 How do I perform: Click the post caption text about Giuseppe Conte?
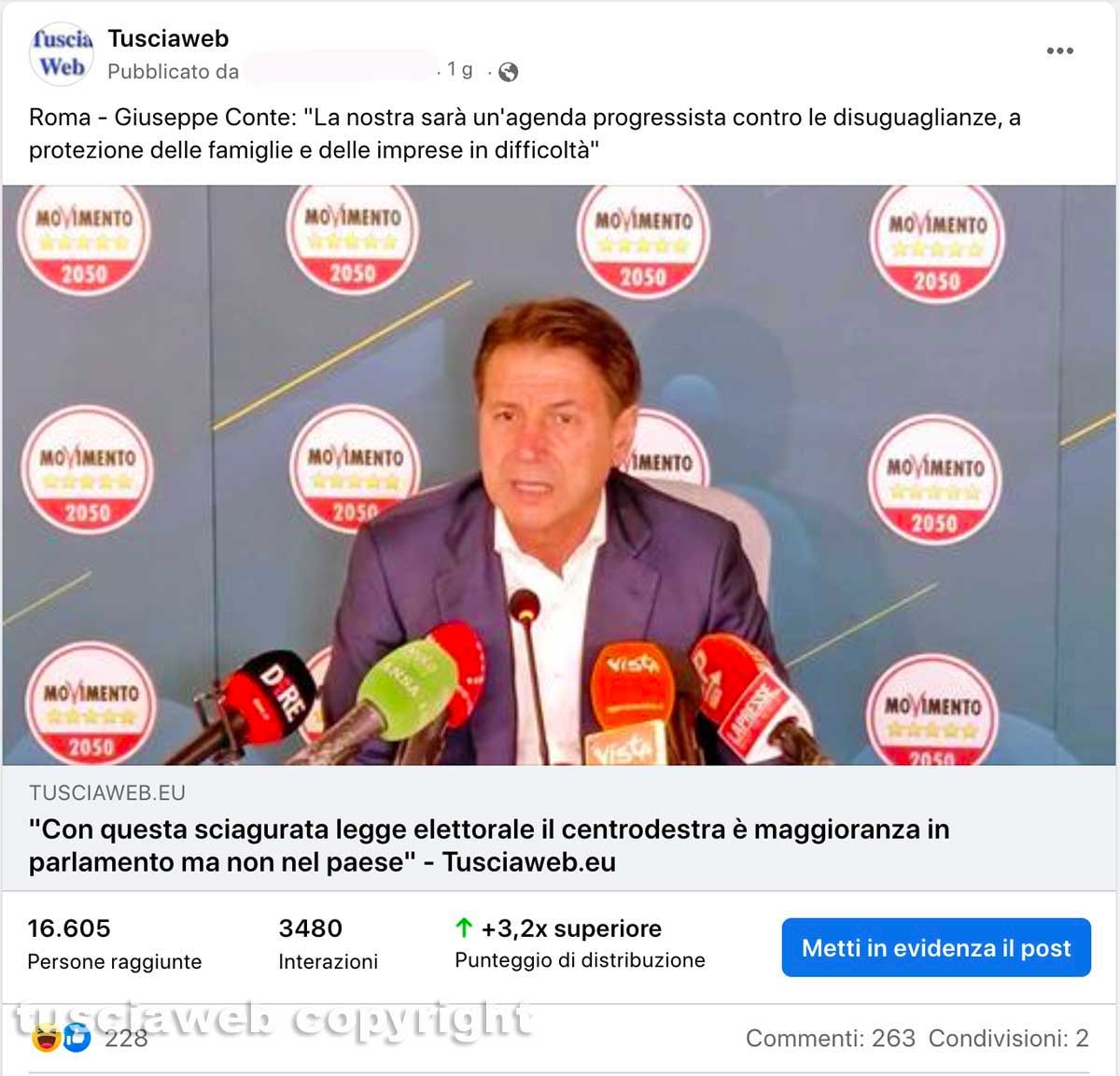click(525, 133)
